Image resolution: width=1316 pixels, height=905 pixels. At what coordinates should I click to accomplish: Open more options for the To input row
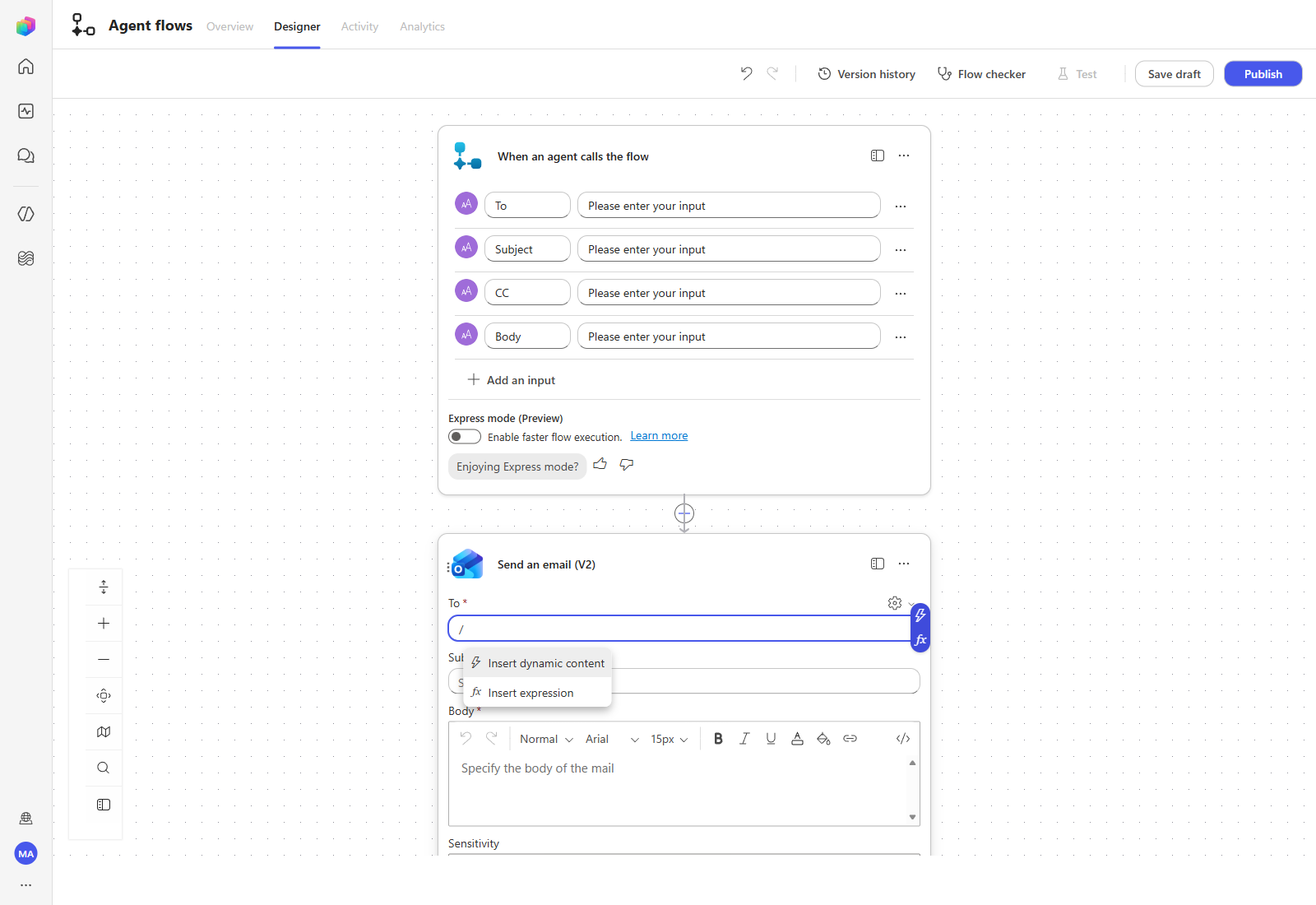(901, 207)
